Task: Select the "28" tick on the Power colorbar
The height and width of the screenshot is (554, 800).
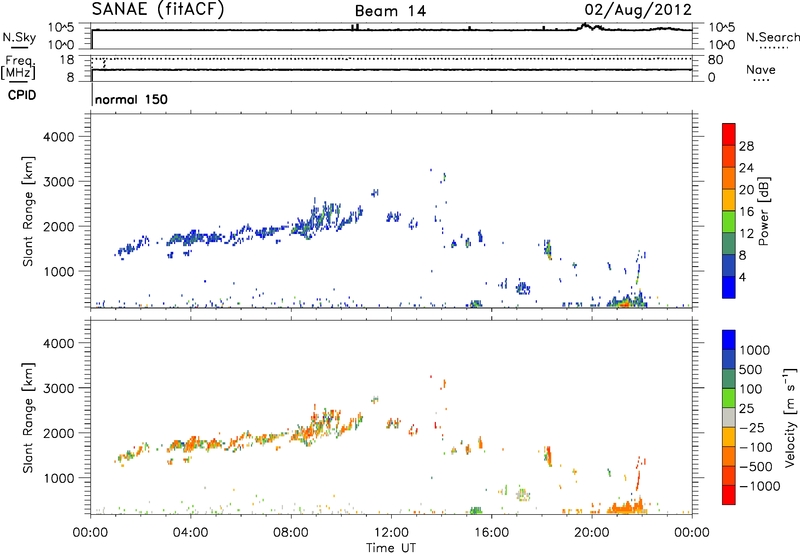Action: pos(746,146)
